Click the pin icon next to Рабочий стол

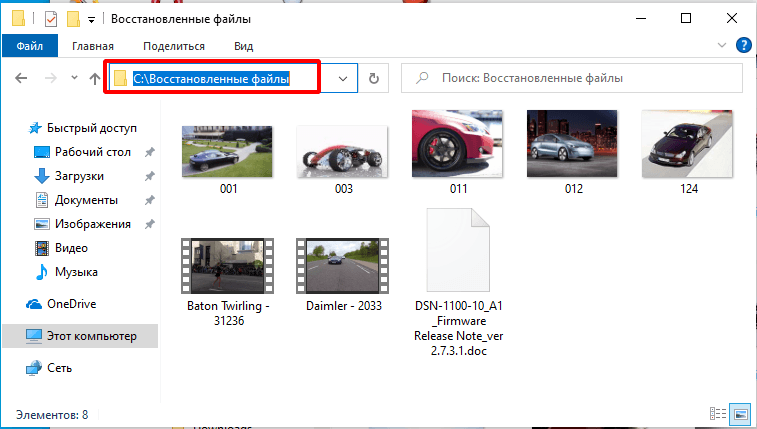[150, 152]
